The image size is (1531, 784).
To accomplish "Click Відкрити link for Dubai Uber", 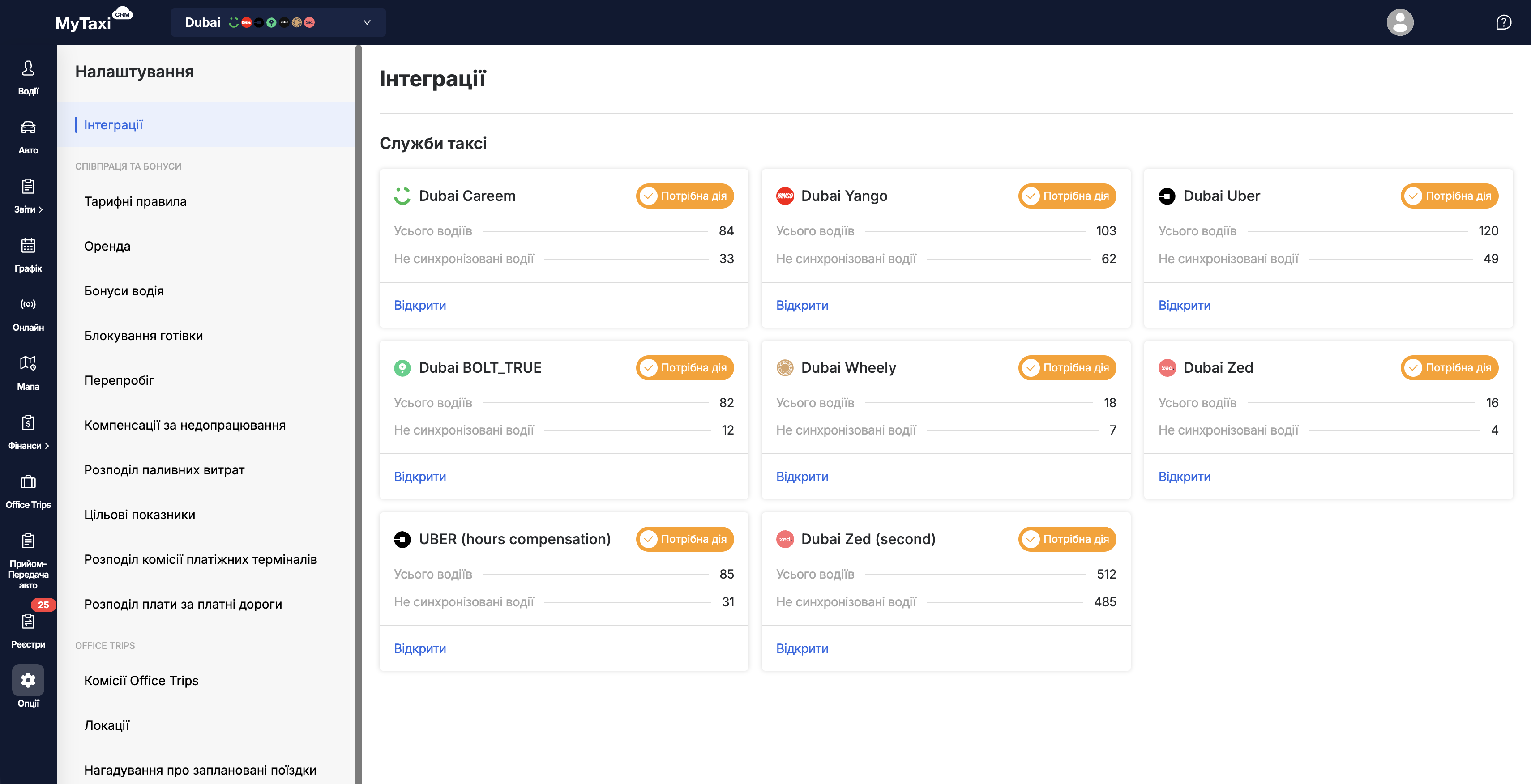I will (1184, 305).
